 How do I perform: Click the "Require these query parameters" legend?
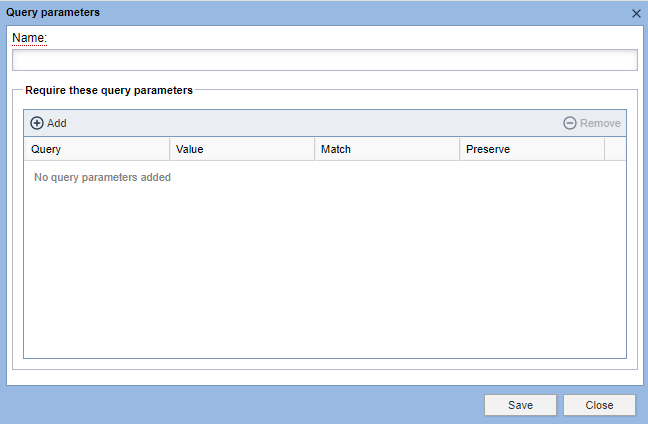(109, 89)
